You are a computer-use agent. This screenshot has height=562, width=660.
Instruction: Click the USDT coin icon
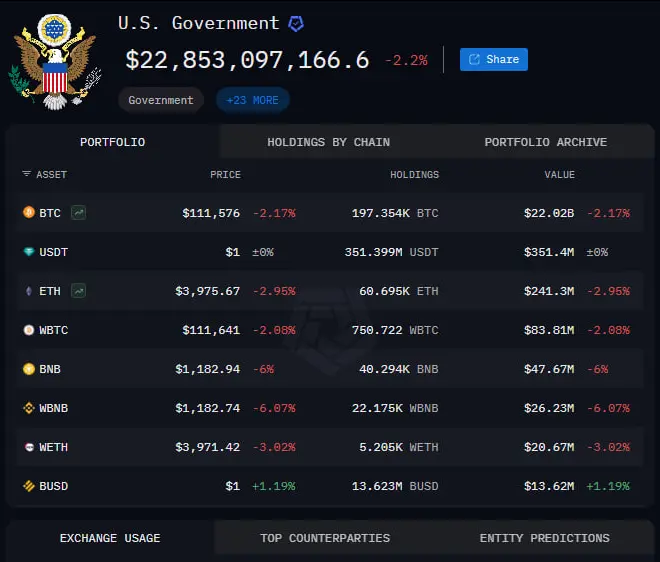[x=29, y=252]
